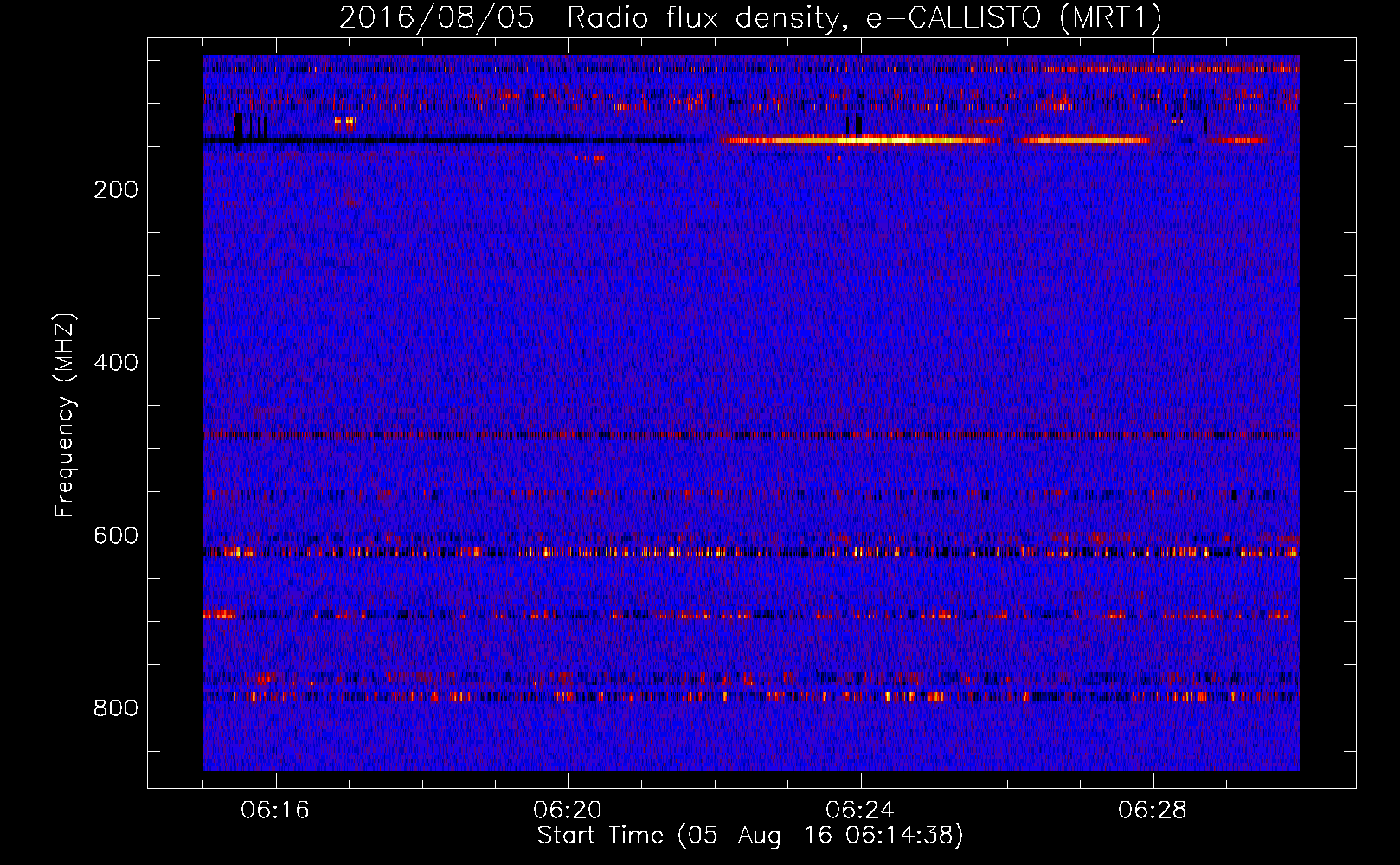This screenshot has width=1400, height=865.
Task: Click the 600 frequency tick label
Action: pyautogui.click(x=116, y=535)
